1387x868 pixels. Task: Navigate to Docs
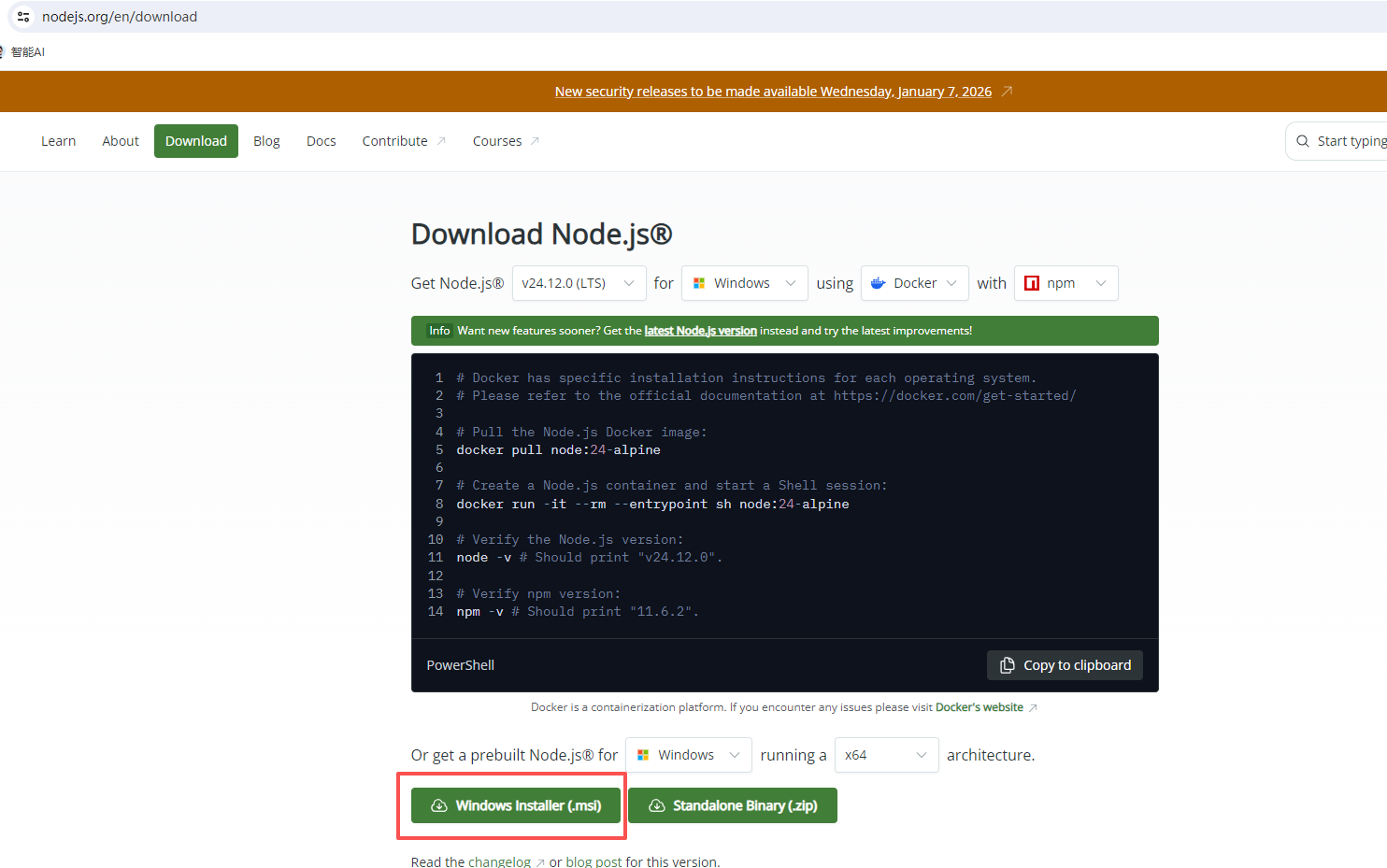[x=321, y=141]
